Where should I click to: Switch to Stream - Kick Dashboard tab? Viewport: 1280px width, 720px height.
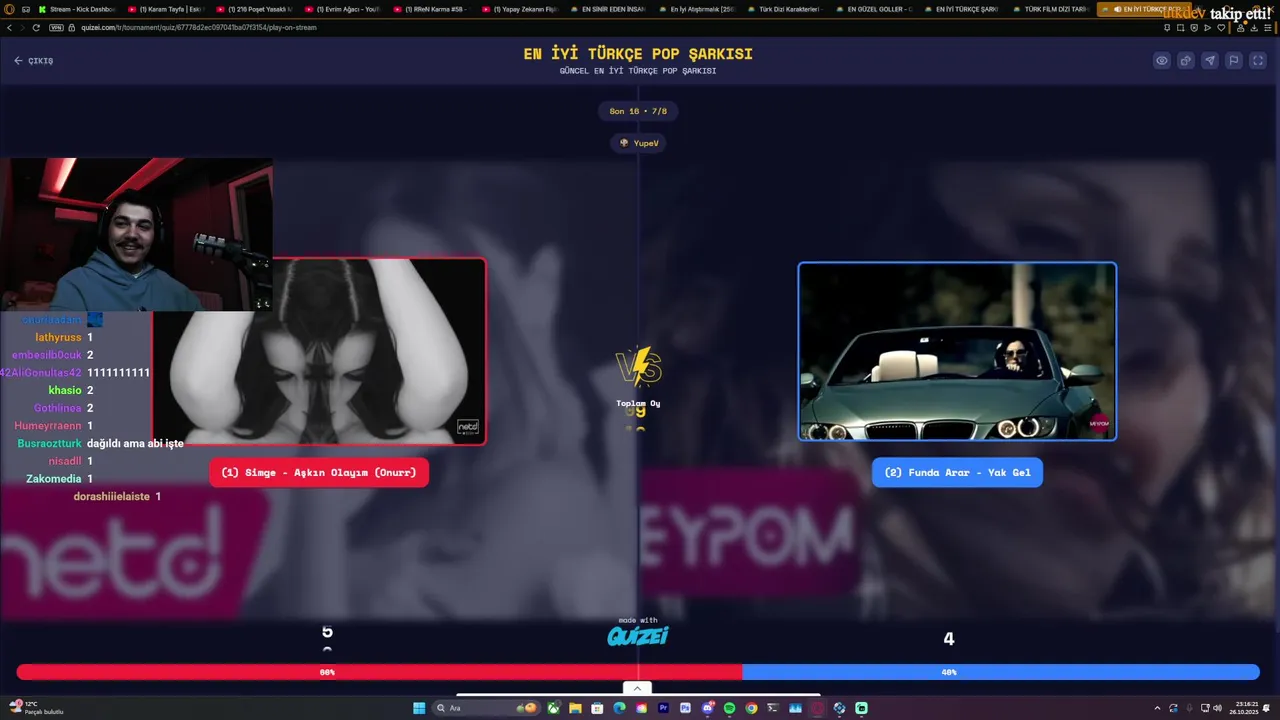(76, 9)
